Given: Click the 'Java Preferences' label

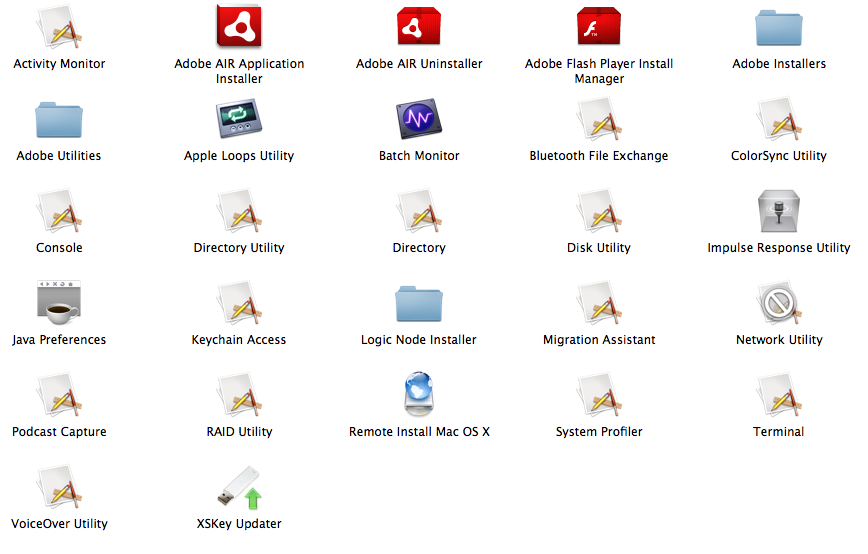Looking at the screenshot, I should (59, 340).
